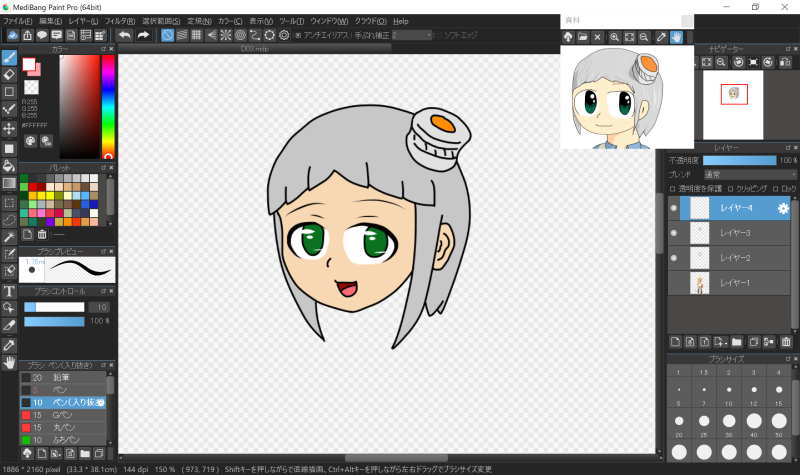
Task: Click the Undo arrow in top toolbar
Action: pyautogui.click(x=125, y=35)
